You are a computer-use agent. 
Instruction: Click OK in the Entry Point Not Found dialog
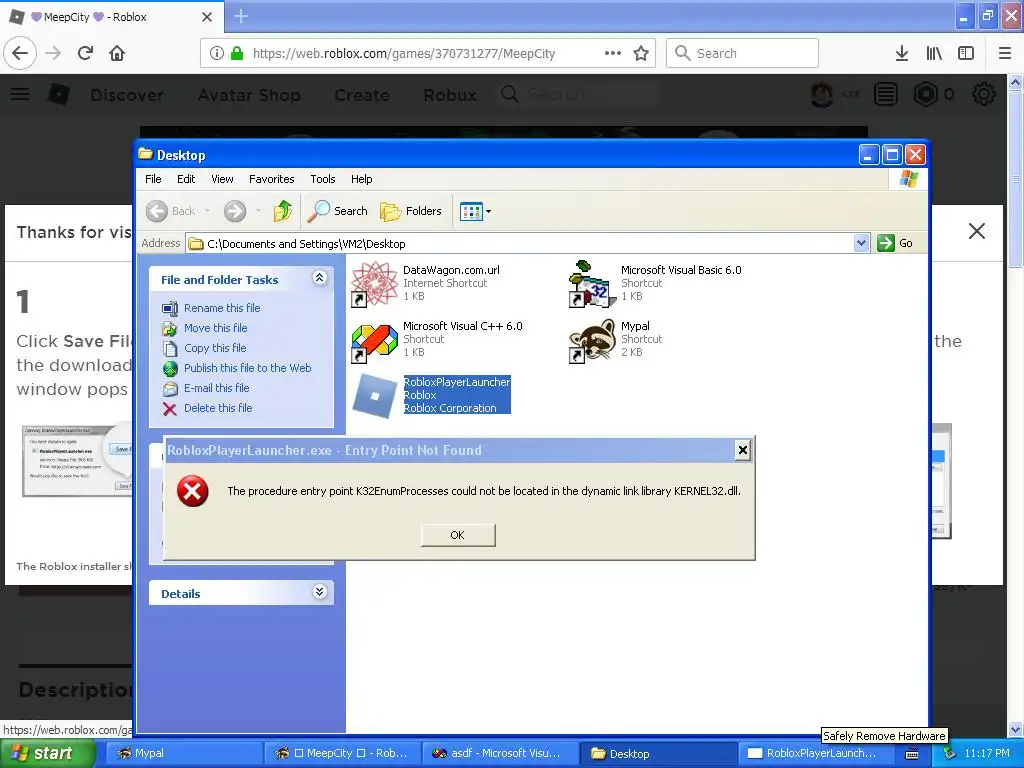pyautogui.click(x=458, y=535)
